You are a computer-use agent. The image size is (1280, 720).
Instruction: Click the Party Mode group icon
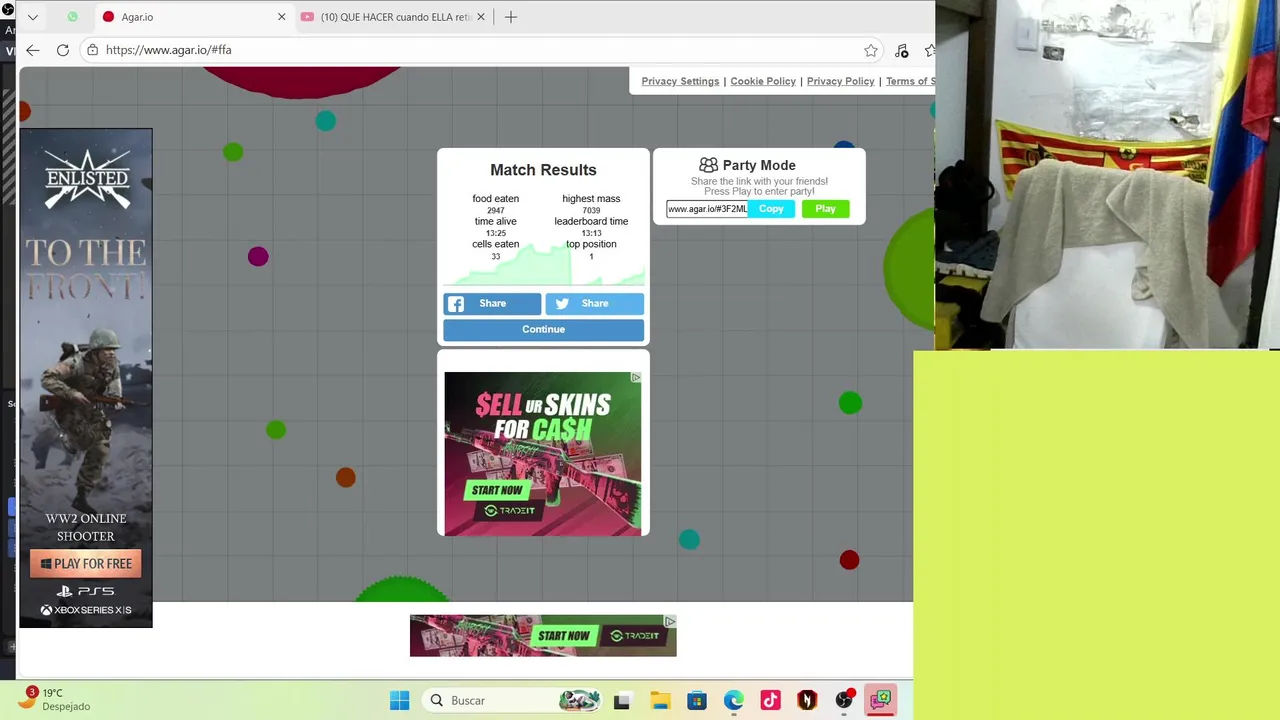pos(708,165)
